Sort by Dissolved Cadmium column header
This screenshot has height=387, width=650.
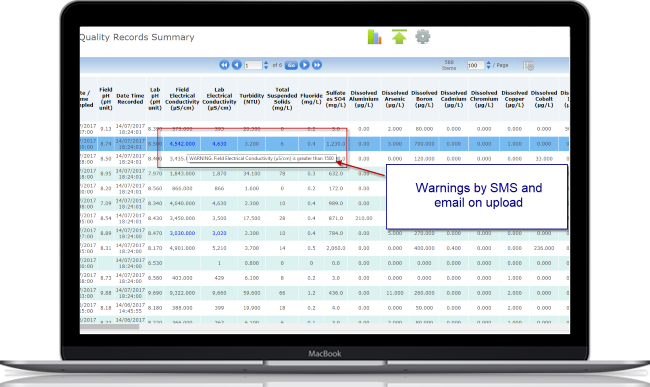click(x=454, y=99)
